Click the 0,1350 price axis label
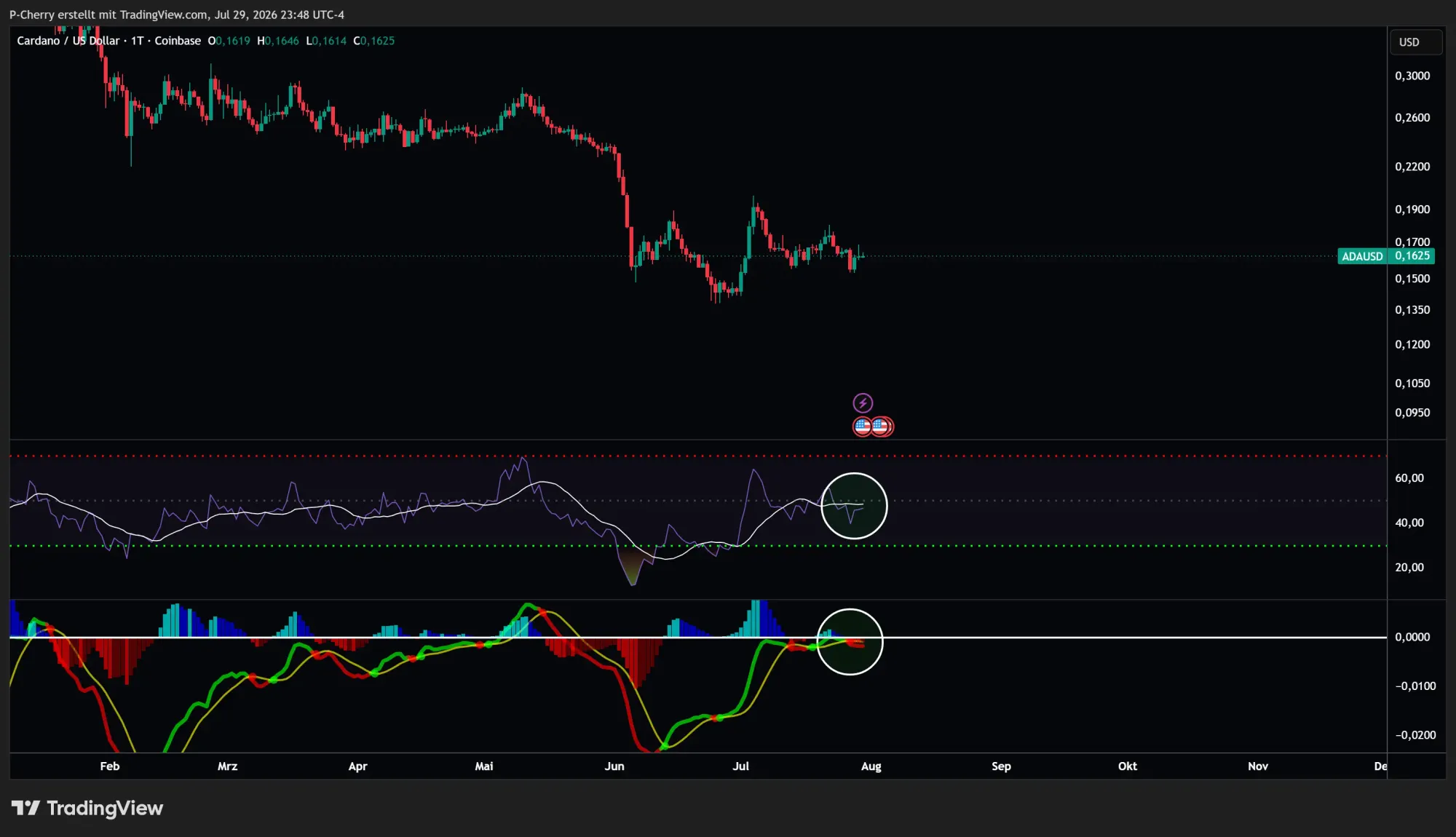 (x=1412, y=310)
